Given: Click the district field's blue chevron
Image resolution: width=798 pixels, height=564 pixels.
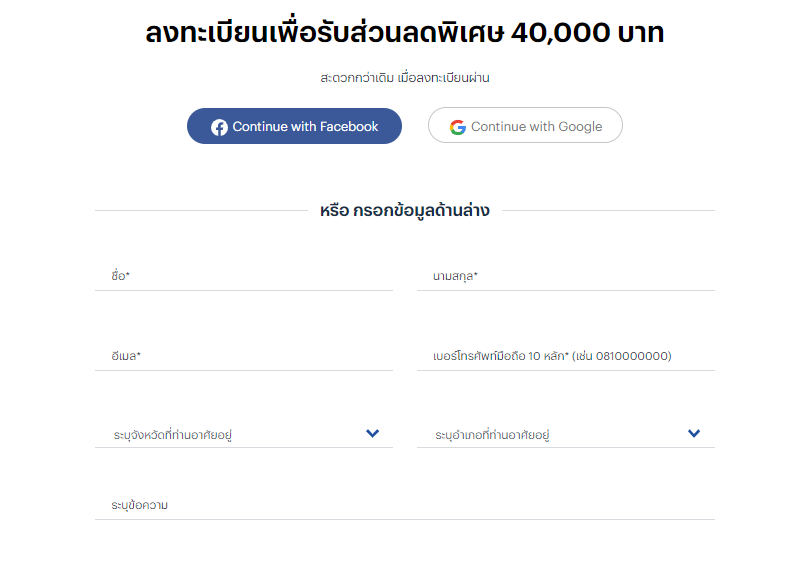Looking at the screenshot, I should [694, 433].
